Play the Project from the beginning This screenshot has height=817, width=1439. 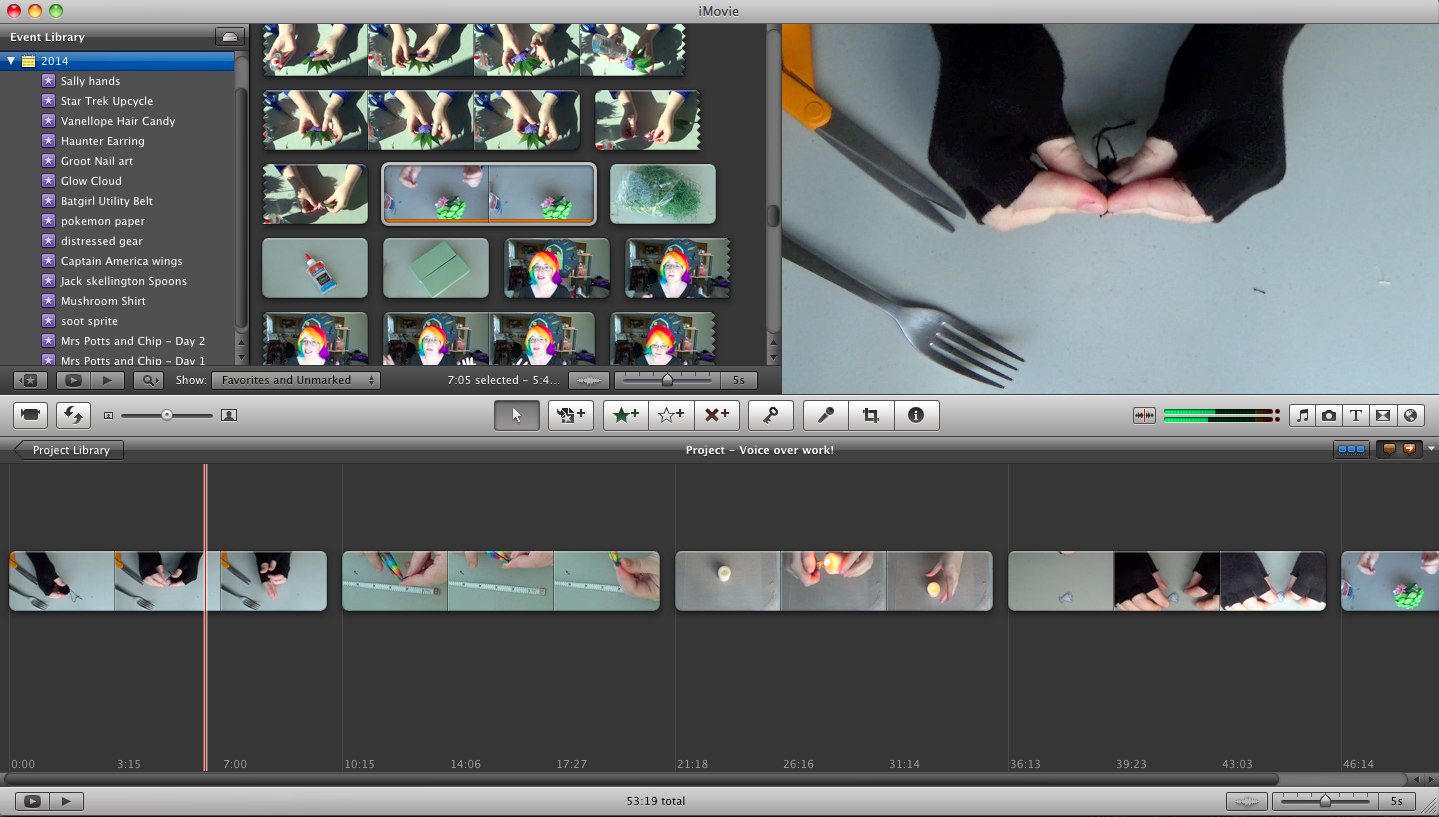coord(66,801)
